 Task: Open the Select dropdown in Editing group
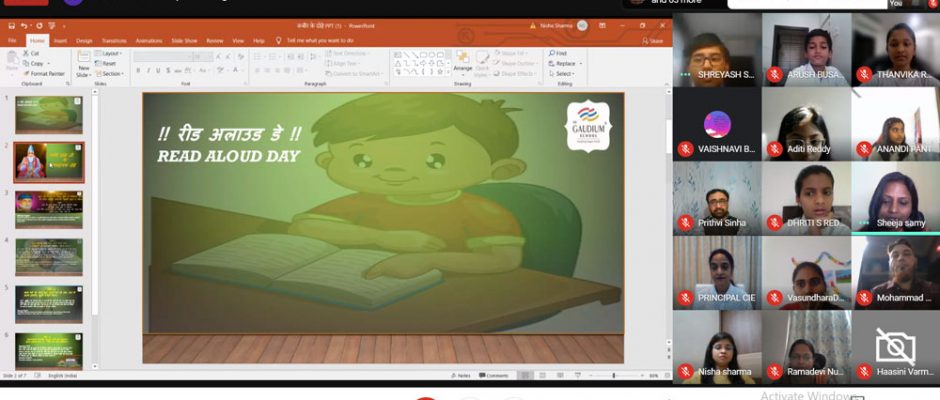click(x=562, y=73)
